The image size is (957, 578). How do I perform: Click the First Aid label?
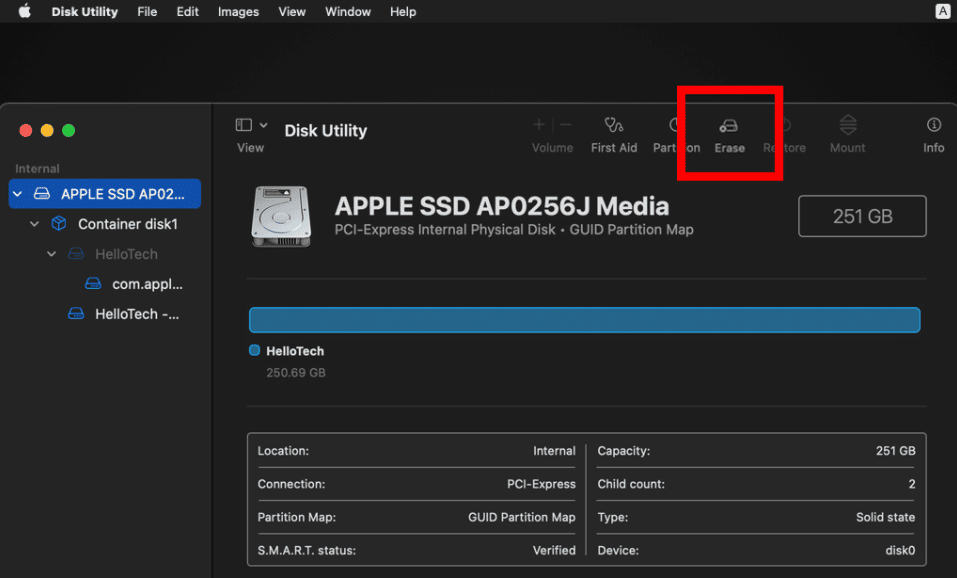tap(614, 148)
